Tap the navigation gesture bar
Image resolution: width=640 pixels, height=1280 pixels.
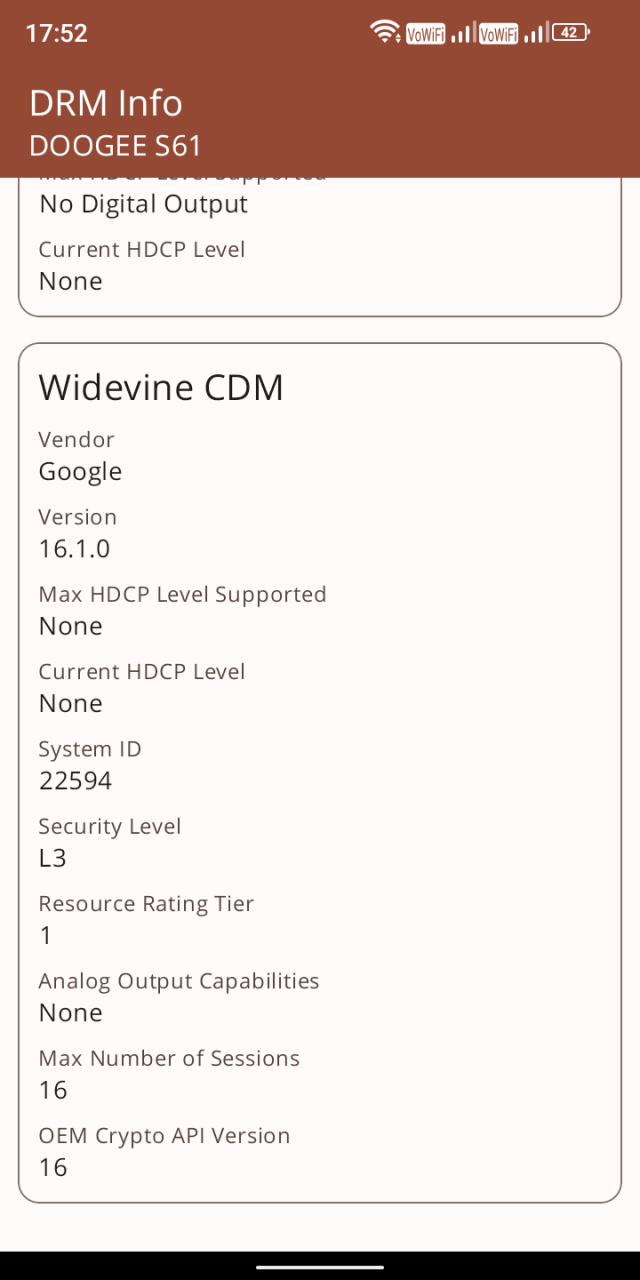tap(320, 1266)
